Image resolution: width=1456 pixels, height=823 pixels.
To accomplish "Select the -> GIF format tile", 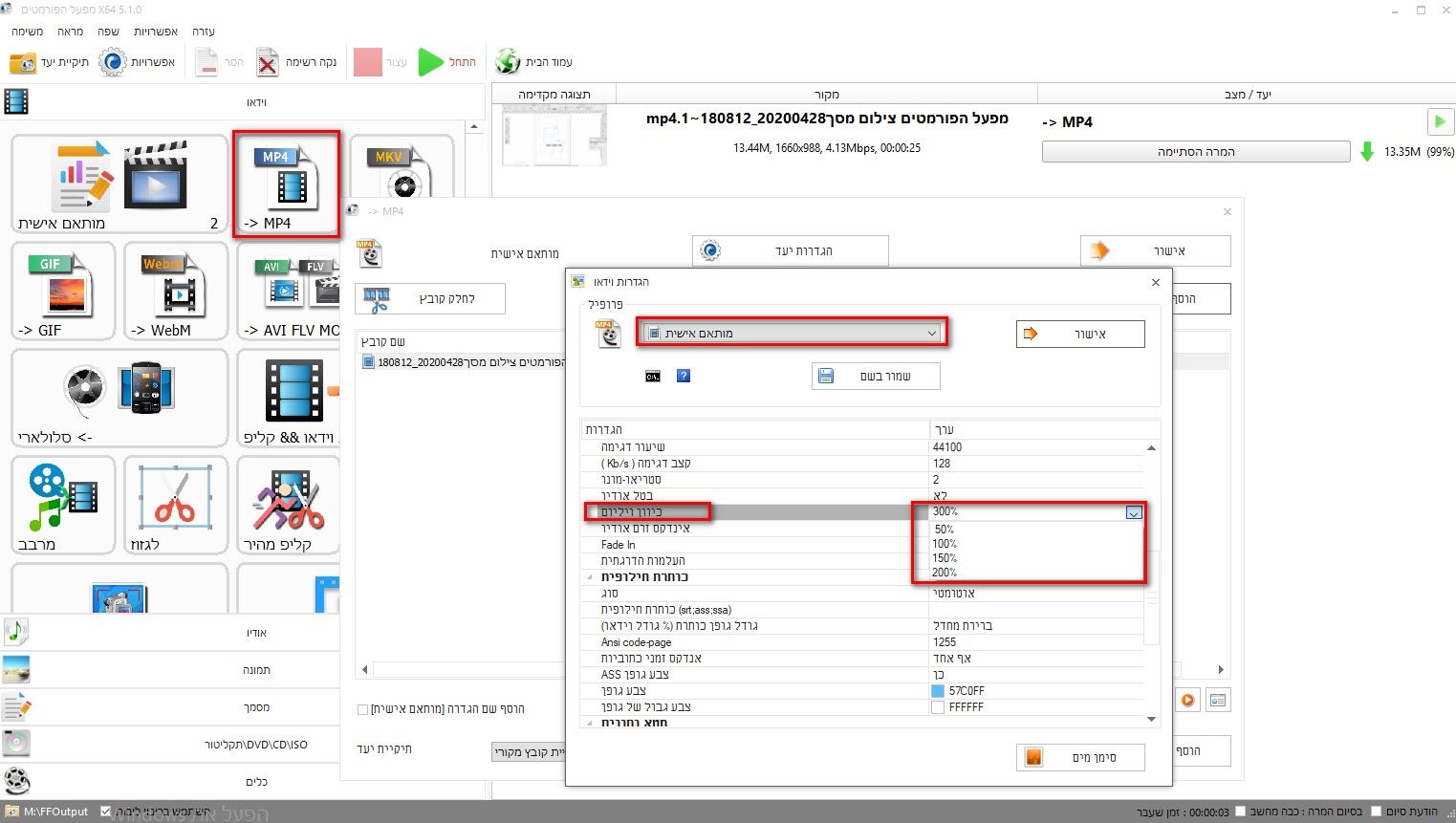I will point(63,292).
